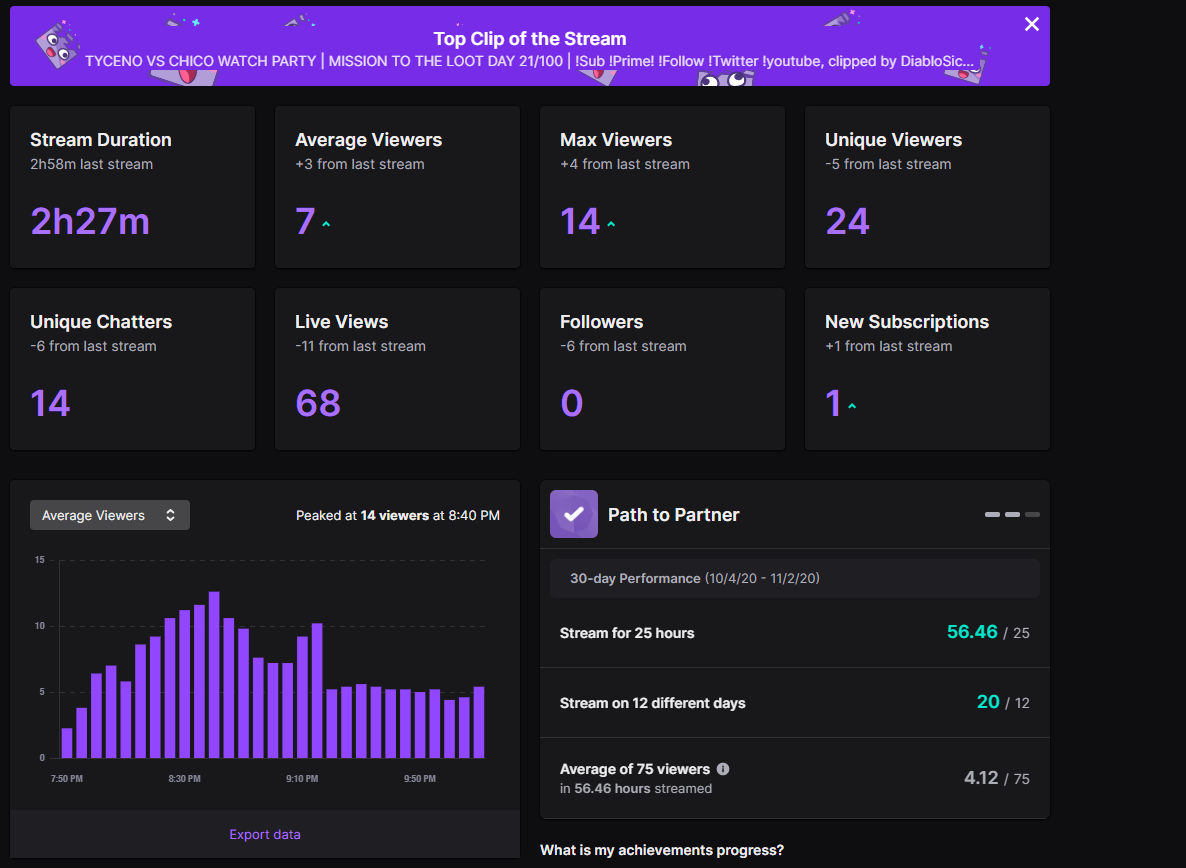
Task: Click the New Subscriptions value 1
Action: pyautogui.click(x=833, y=403)
